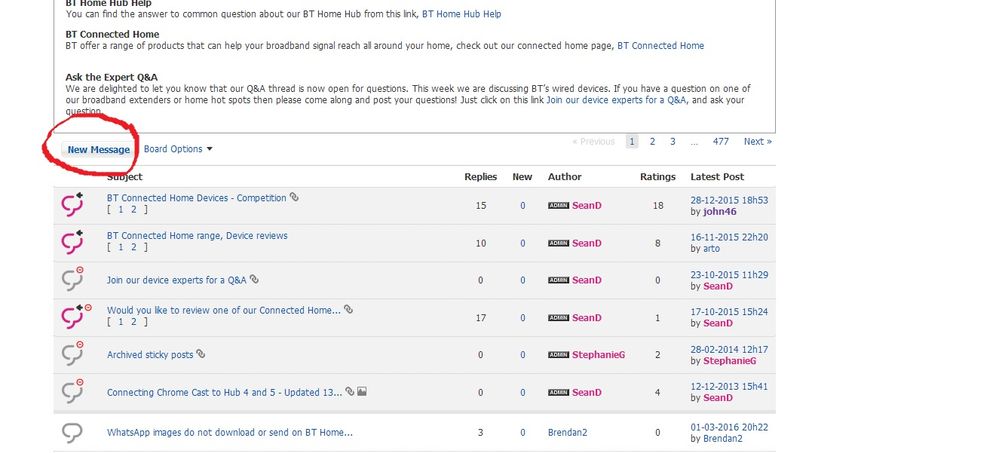This screenshot has height=453, width=999.
Task: Click thread icon for Join our device experts row
Action: [73, 278]
